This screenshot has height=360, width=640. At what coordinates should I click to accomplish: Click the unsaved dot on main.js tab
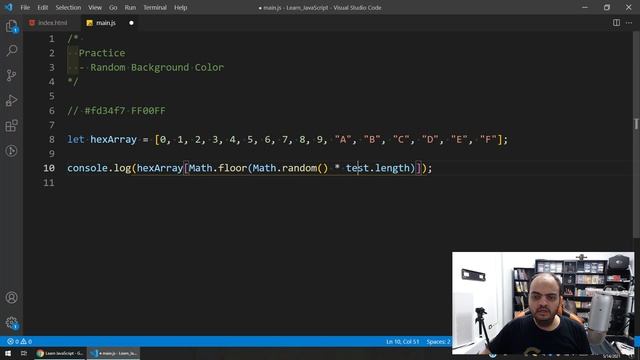click(131, 23)
